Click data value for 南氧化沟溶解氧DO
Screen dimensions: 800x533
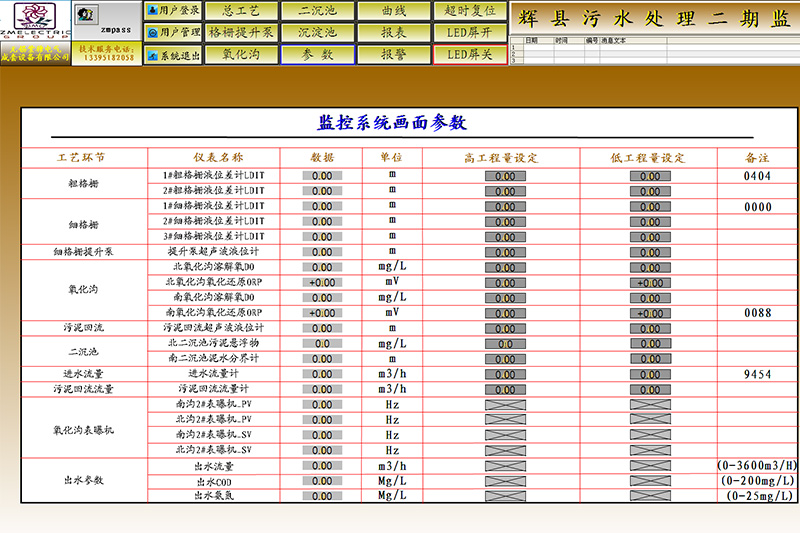[x=322, y=298]
